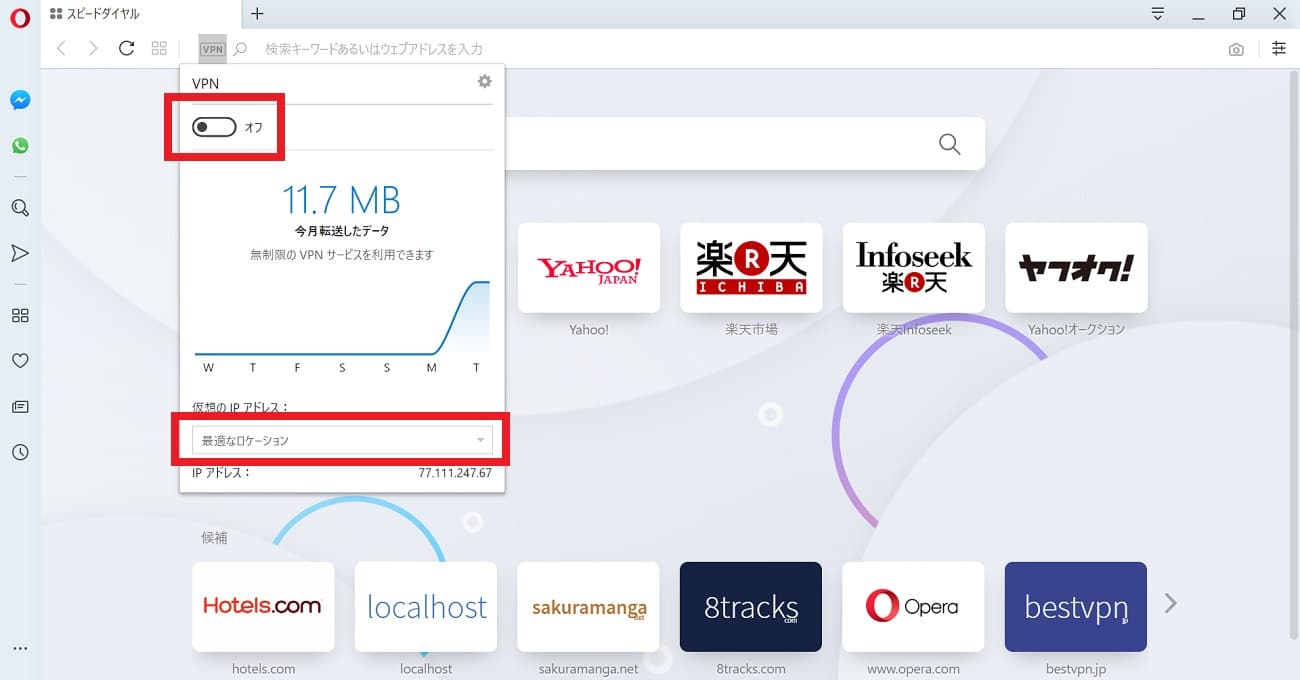Toggle the VPN switch on
The width and height of the screenshot is (1300, 680).
(x=214, y=127)
